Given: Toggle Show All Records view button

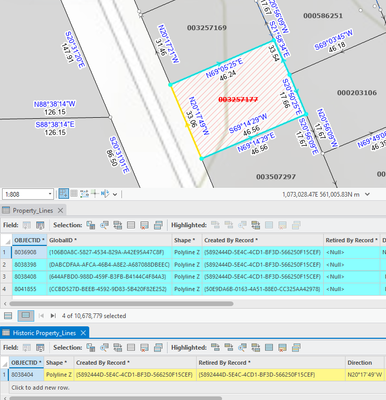Looking at the screenshot, I should (x=8, y=316).
